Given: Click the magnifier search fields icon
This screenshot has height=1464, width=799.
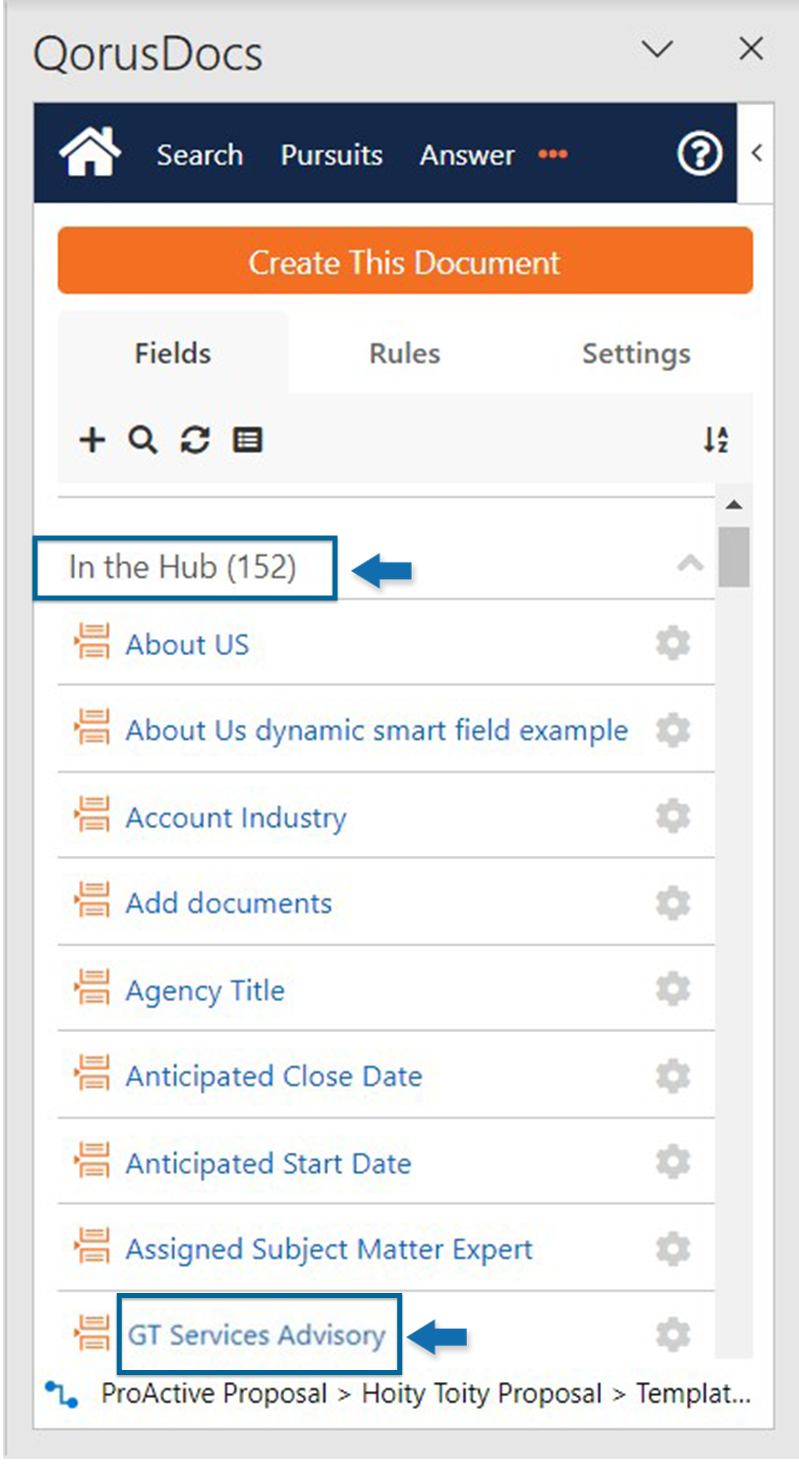Looking at the screenshot, I should coord(143,440).
